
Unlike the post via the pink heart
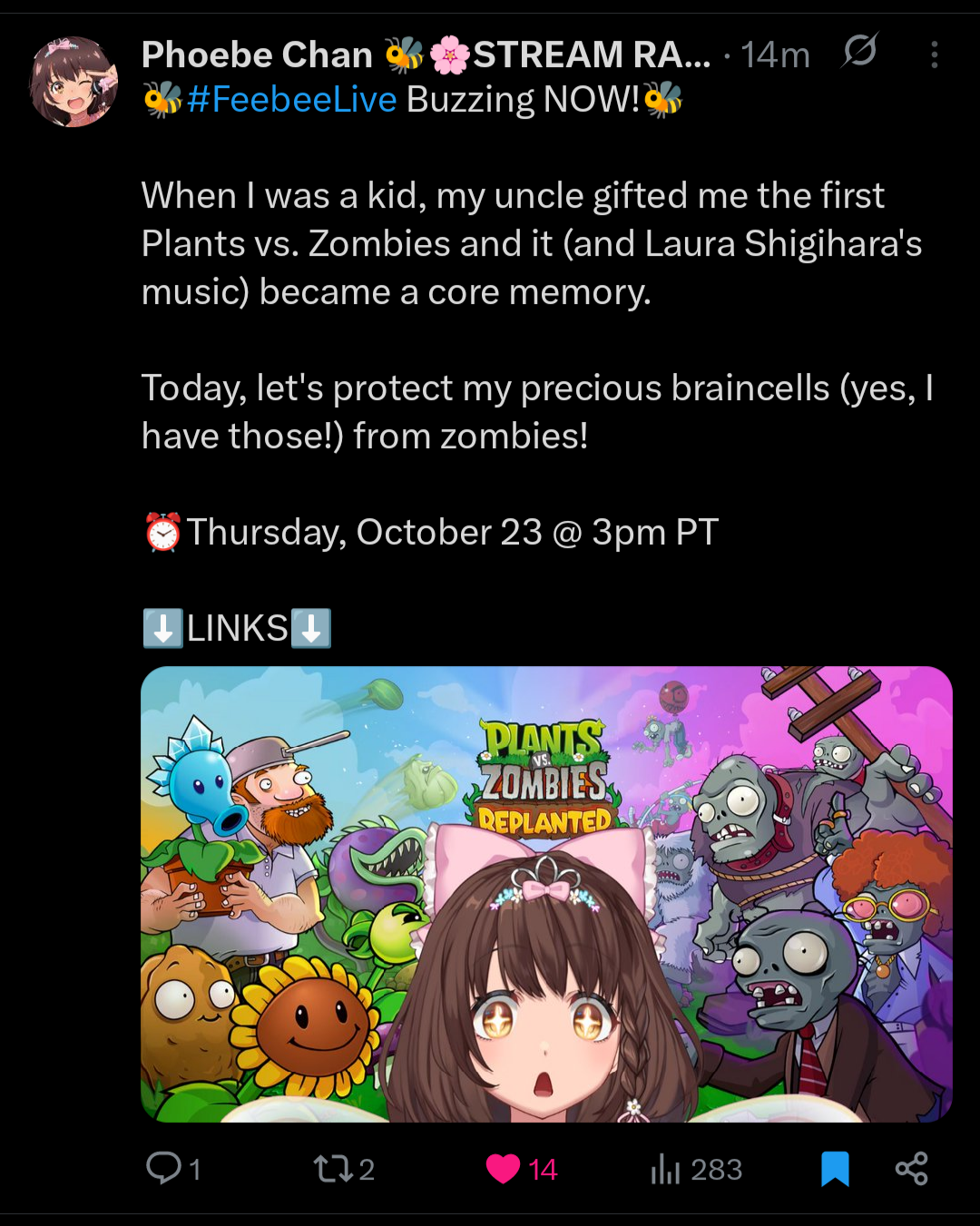click(503, 1169)
